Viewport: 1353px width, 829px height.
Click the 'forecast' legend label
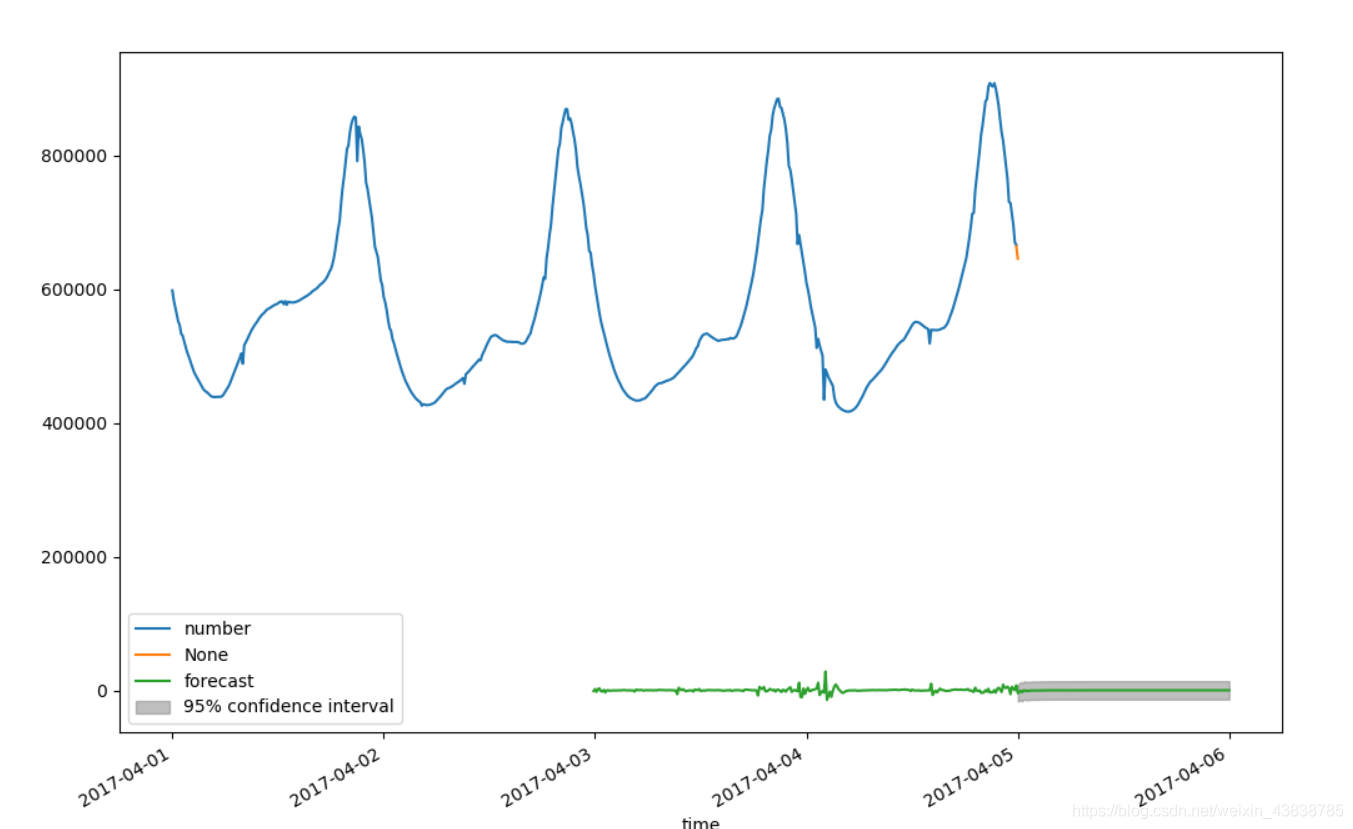point(219,681)
